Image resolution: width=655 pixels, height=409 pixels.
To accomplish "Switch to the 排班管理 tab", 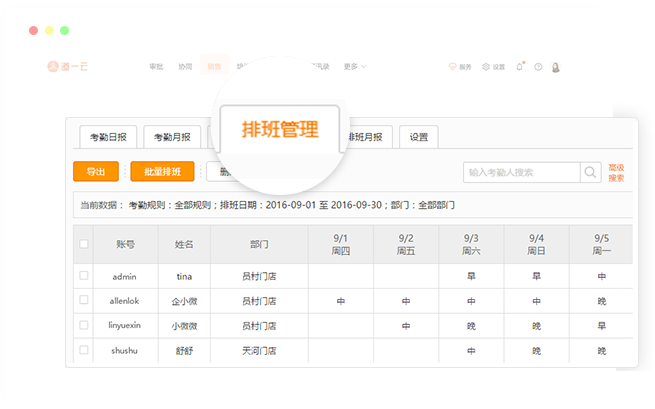I will (280, 130).
